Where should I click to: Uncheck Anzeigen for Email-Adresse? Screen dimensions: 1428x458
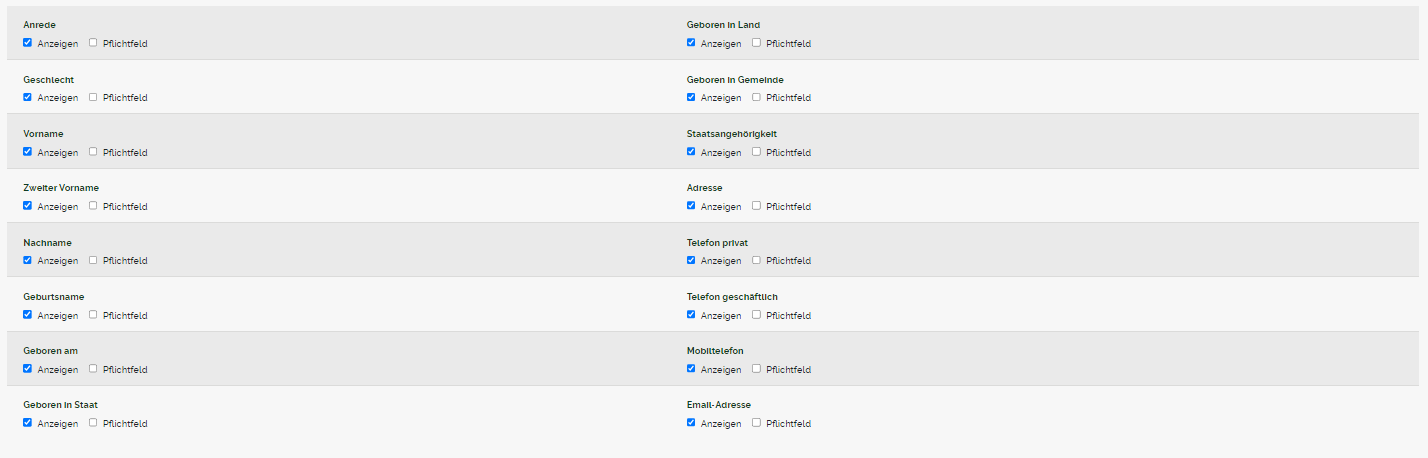point(692,423)
